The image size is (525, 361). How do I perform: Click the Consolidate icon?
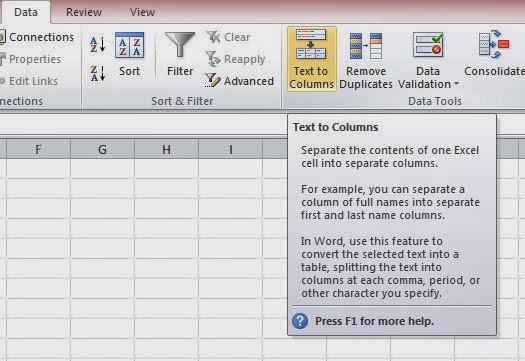click(x=494, y=44)
